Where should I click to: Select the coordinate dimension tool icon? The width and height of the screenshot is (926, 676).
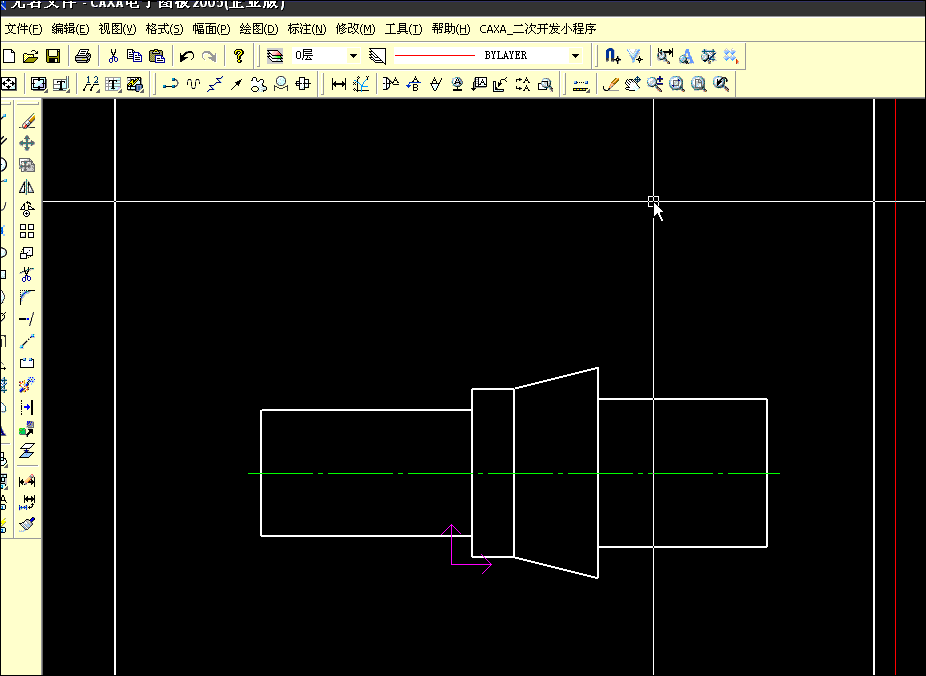click(361, 84)
